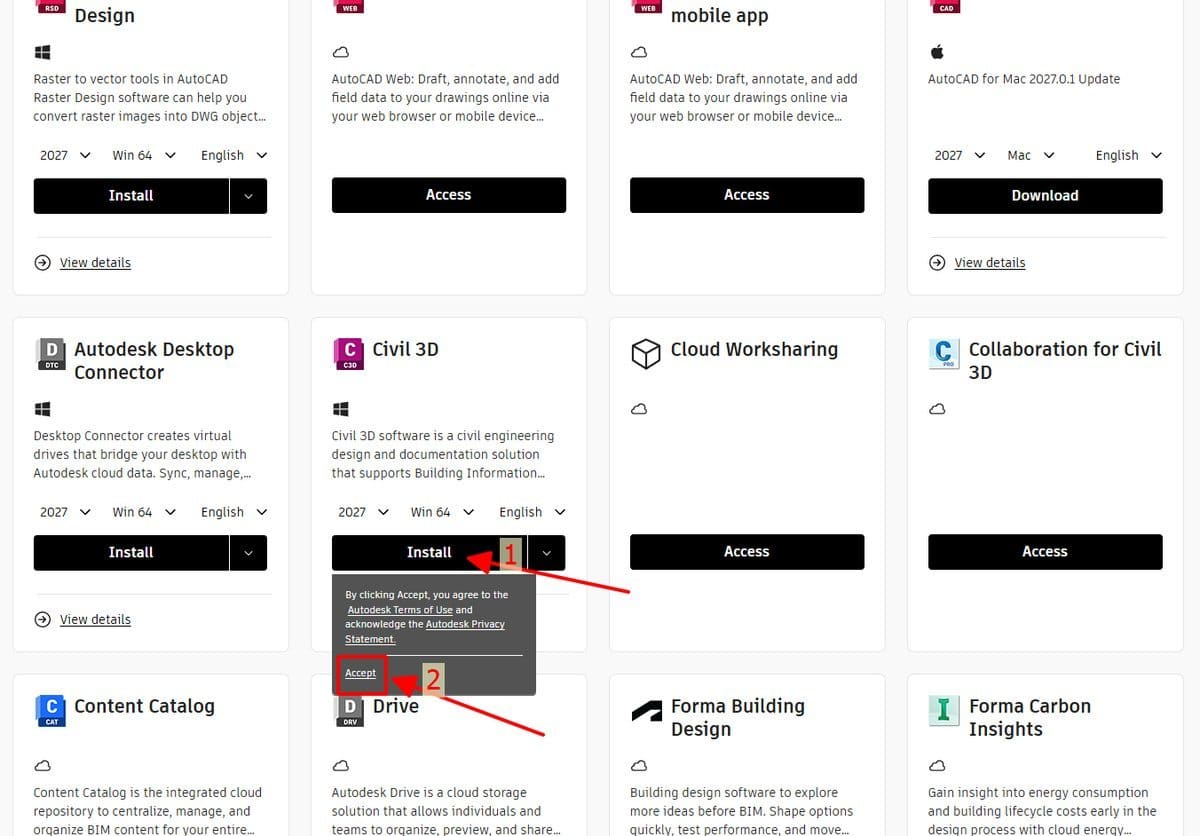Click arrow icon beside Desktop Connector View details
This screenshot has height=836, width=1200.
42,620
